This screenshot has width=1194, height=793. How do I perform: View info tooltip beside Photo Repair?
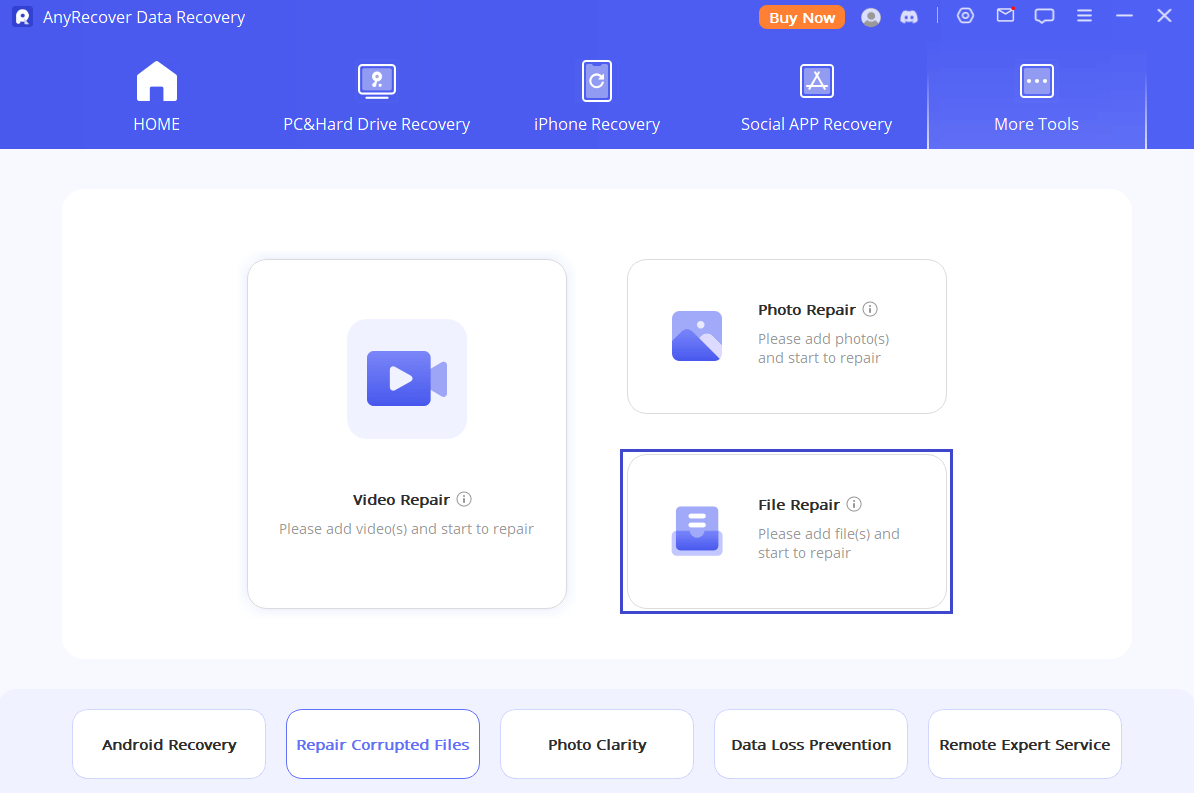pos(869,309)
